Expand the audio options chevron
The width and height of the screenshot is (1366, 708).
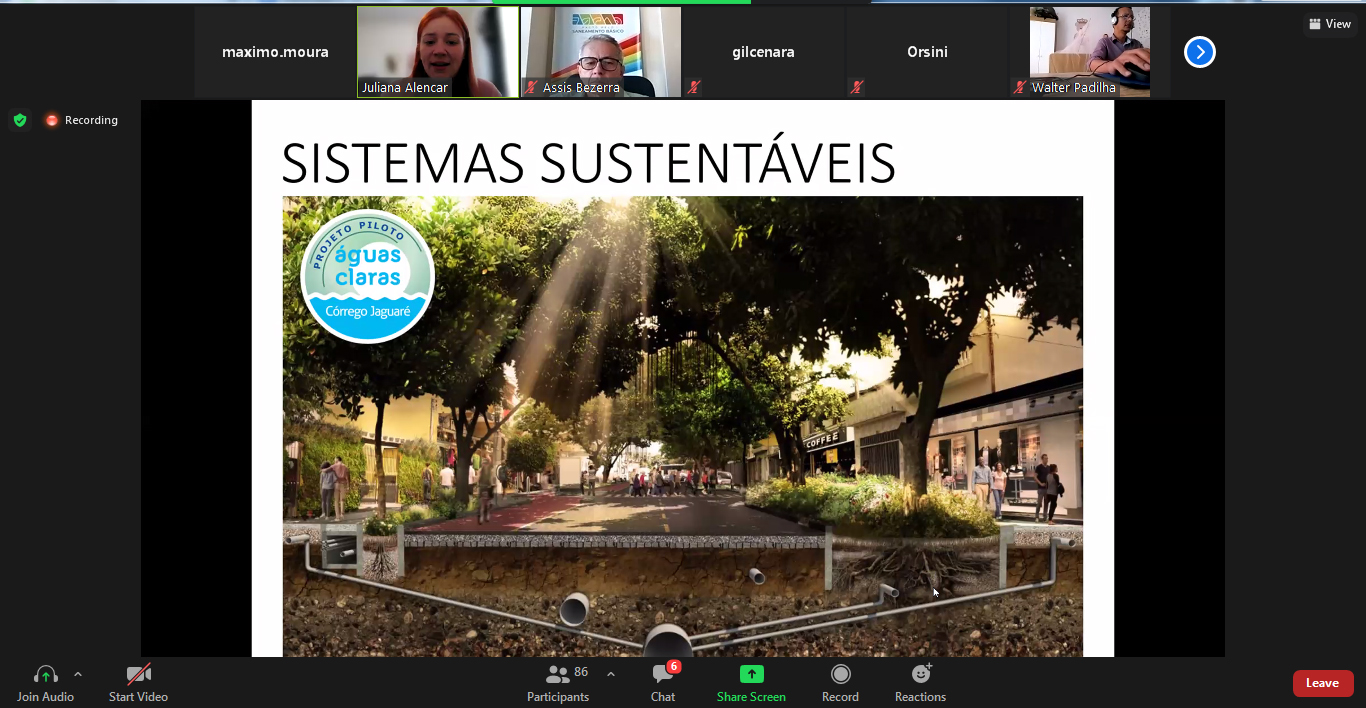78,674
